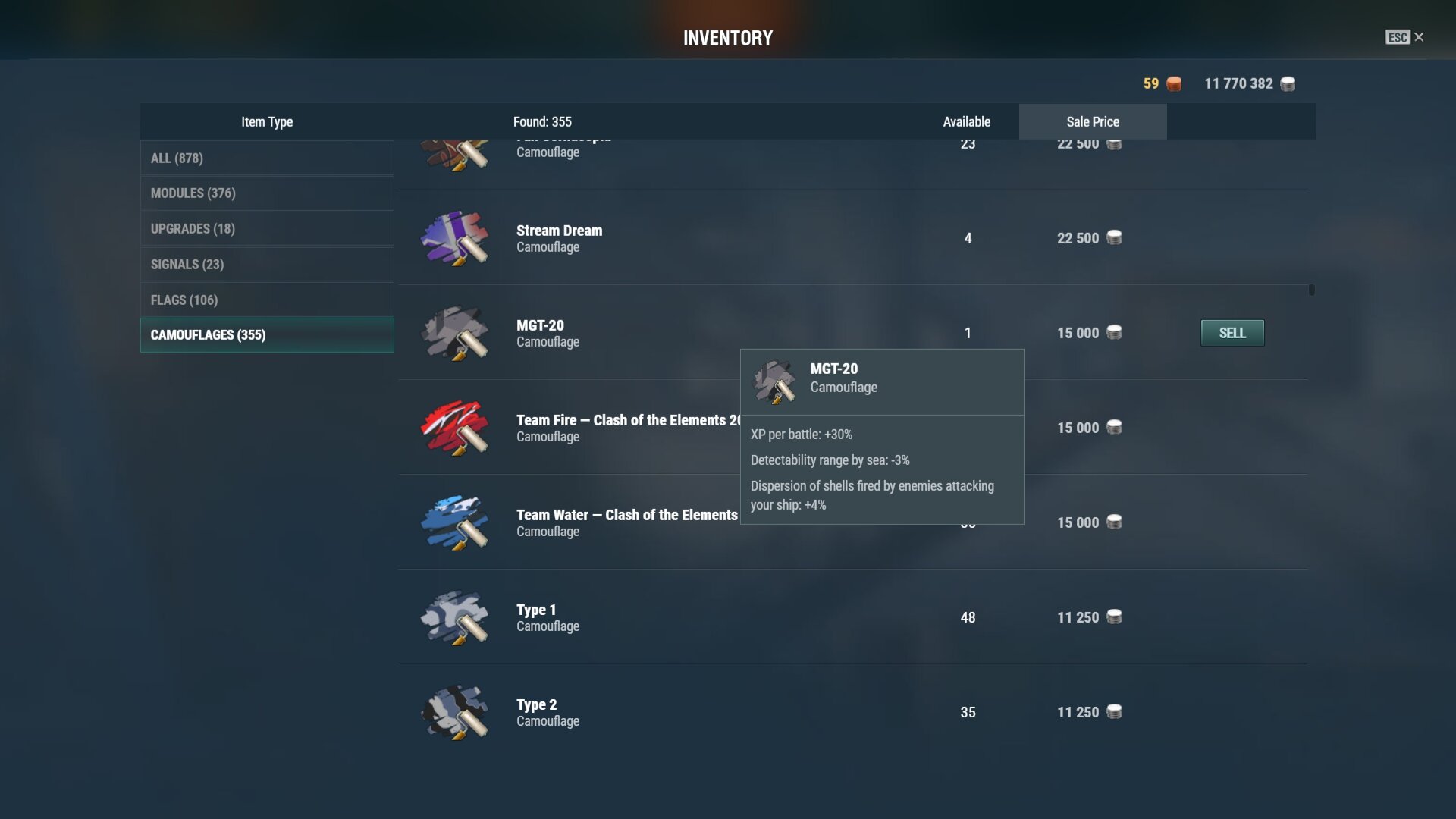Click the Stream Dream camouflage icon
Viewport: 1456px width, 819px height.
click(455, 238)
